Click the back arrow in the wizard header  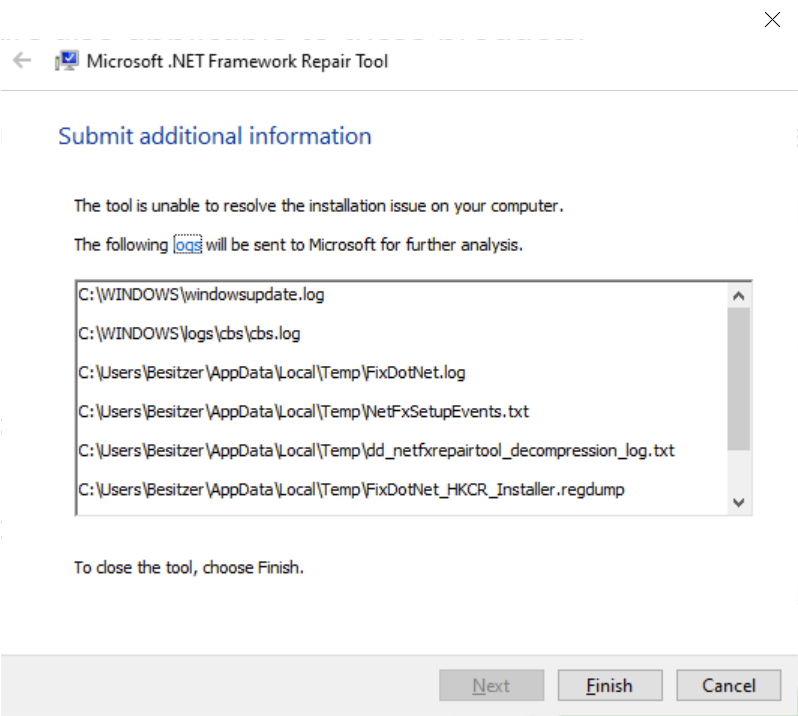click(22, 61)
